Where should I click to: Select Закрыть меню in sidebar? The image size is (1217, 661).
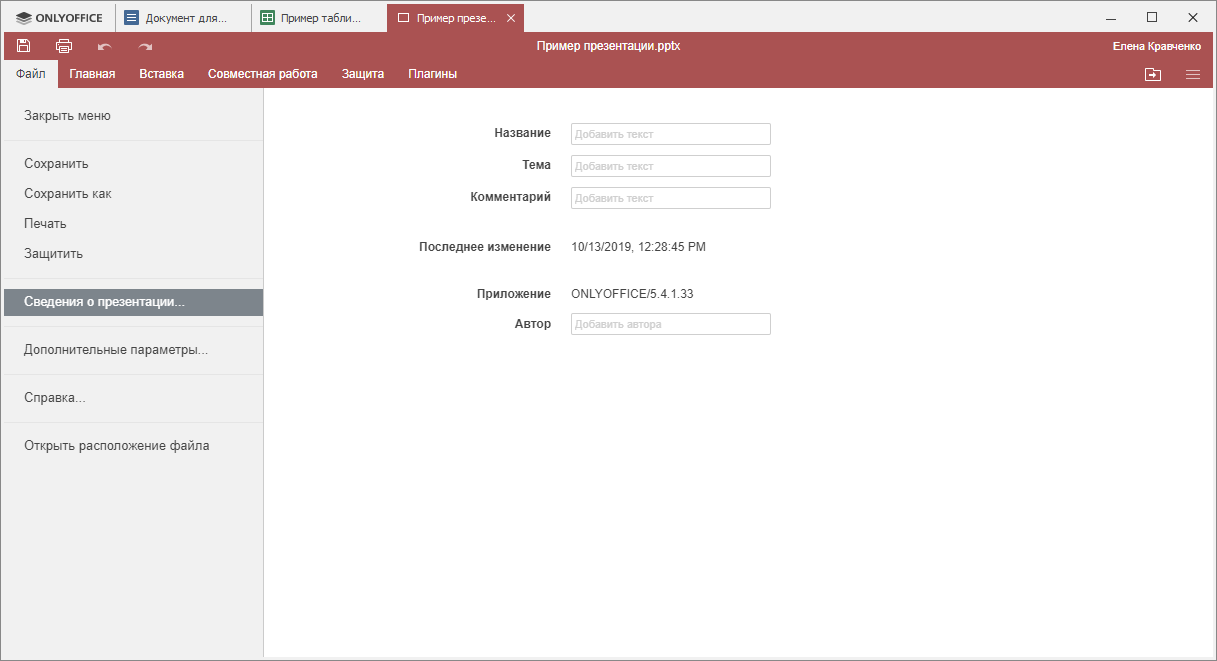pyautogui.click(x=67, y=116)
